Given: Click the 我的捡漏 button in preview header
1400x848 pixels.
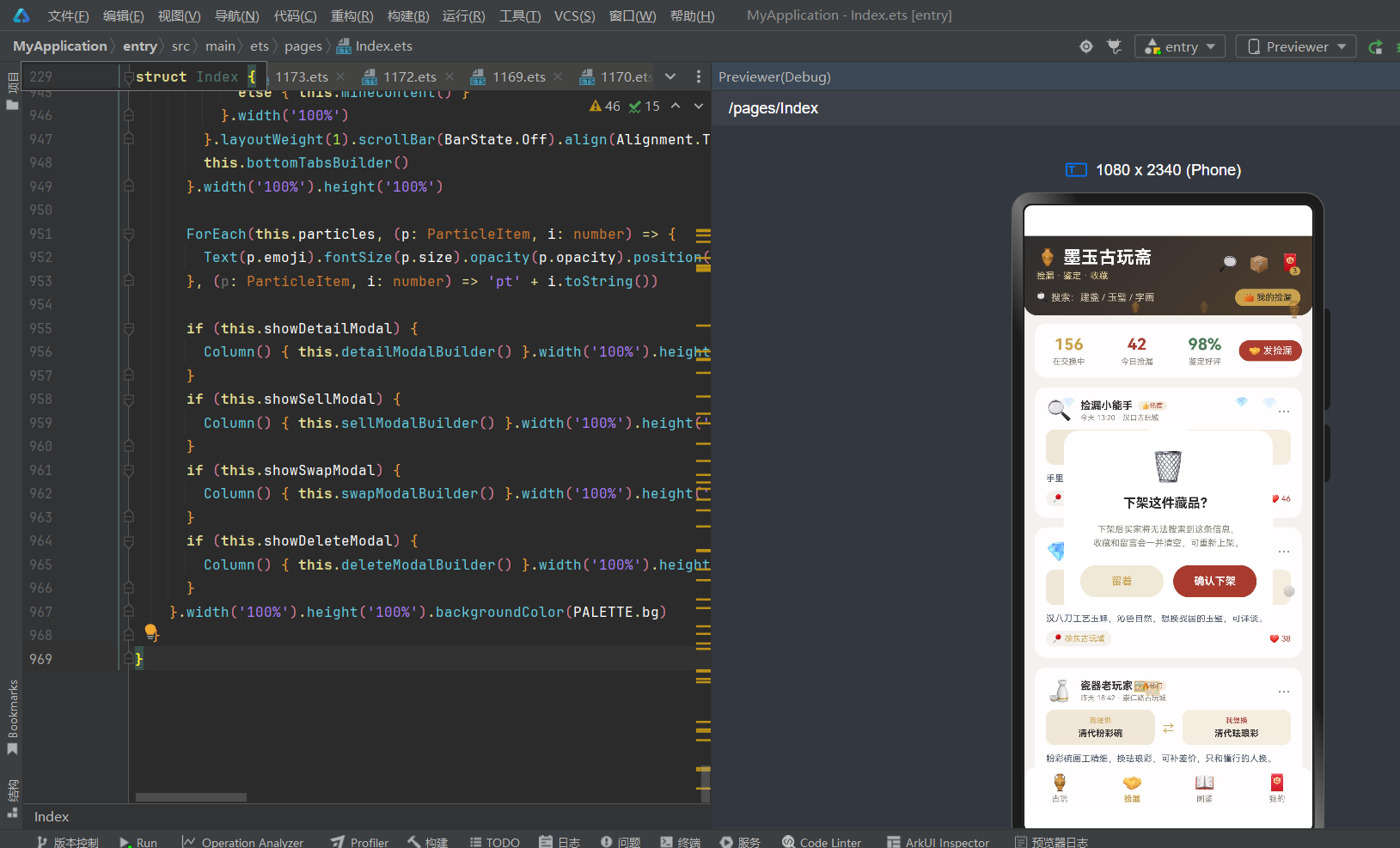Looking at the screenshot, I should (x=1268, y=297).
